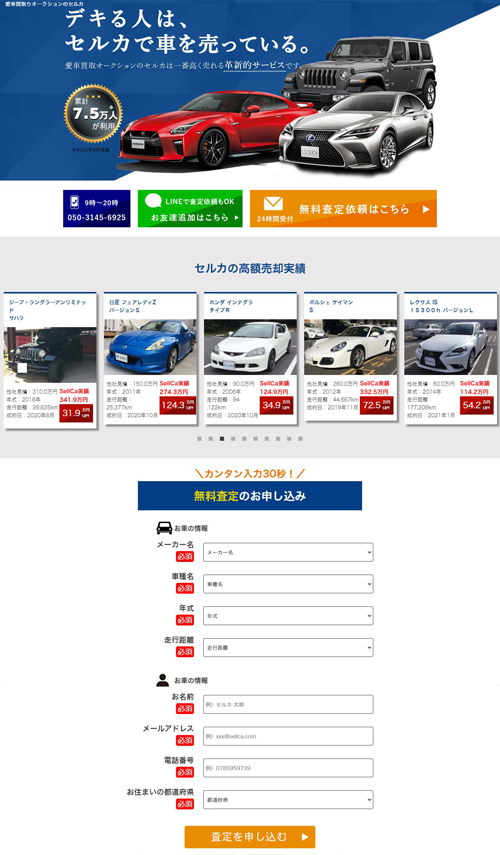Select the last carousel pagination dot

coord(300,438)
